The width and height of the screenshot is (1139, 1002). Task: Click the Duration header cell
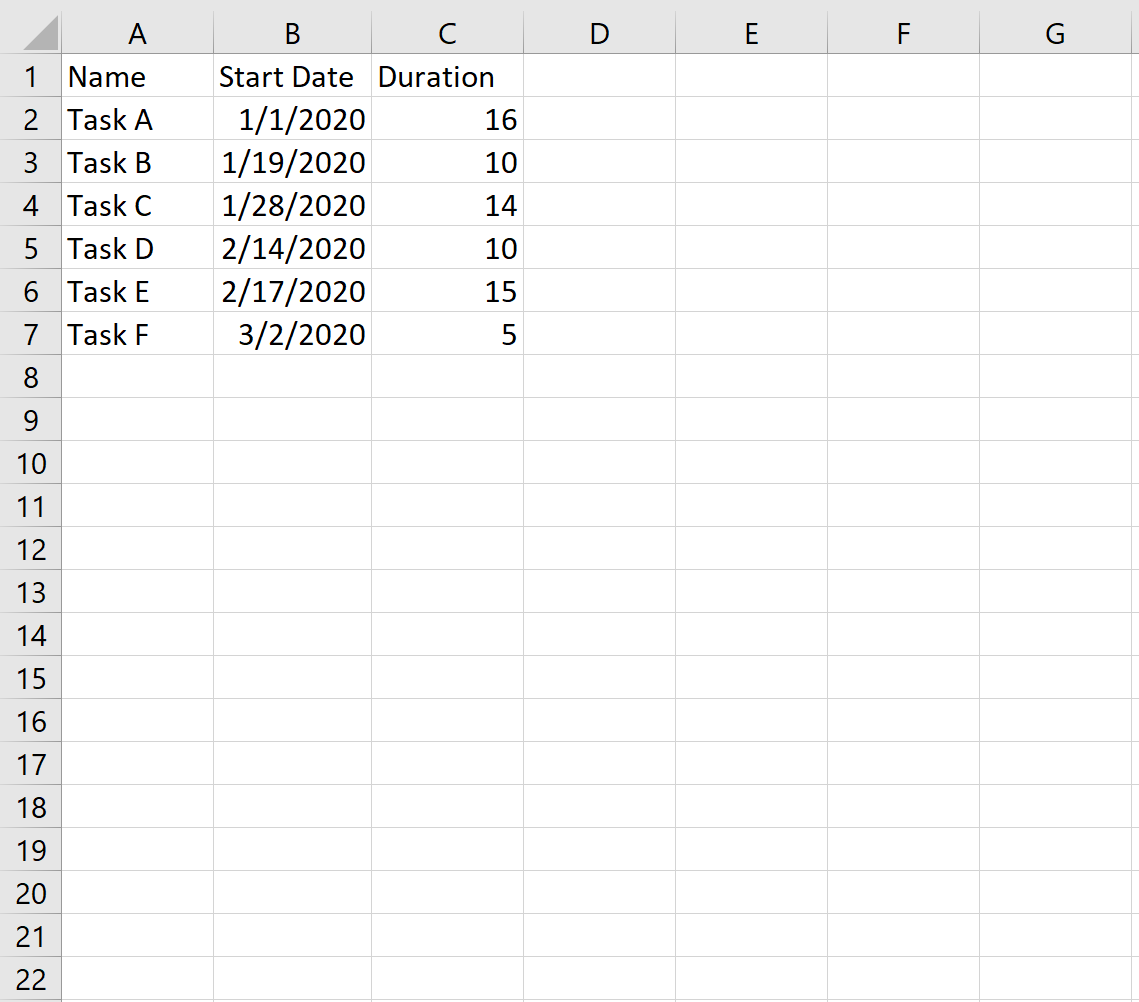point(447,76)
